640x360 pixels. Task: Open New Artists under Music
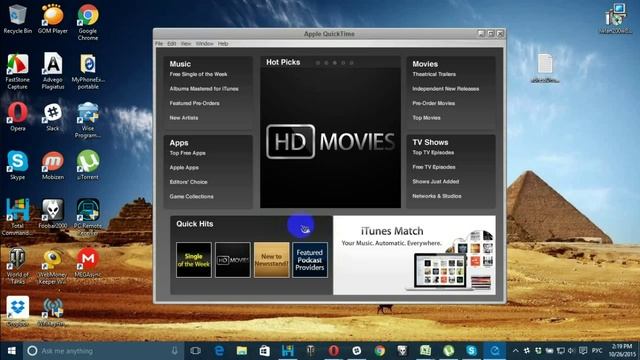coord(184,118)
